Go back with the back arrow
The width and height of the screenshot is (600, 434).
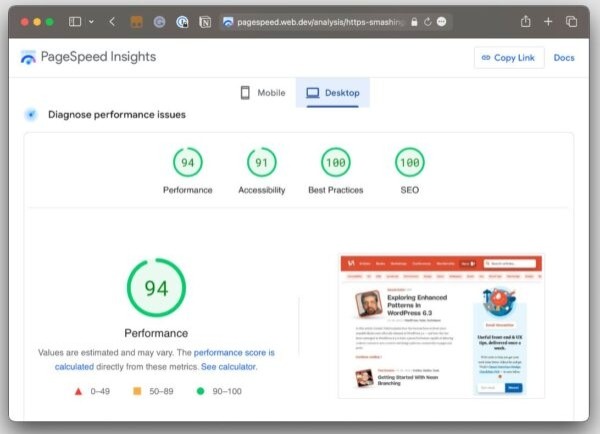(x=112, y=21)
